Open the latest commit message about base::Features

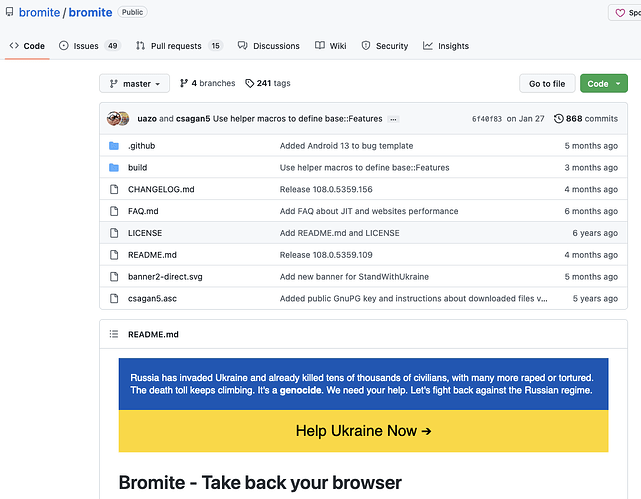(x=298, y=119)
